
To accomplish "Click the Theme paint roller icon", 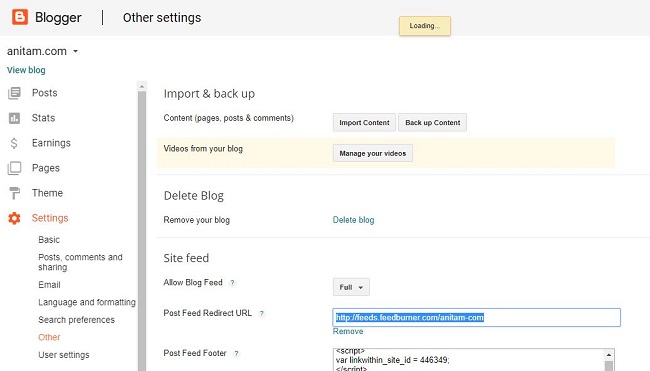I will tap(14, 193).
